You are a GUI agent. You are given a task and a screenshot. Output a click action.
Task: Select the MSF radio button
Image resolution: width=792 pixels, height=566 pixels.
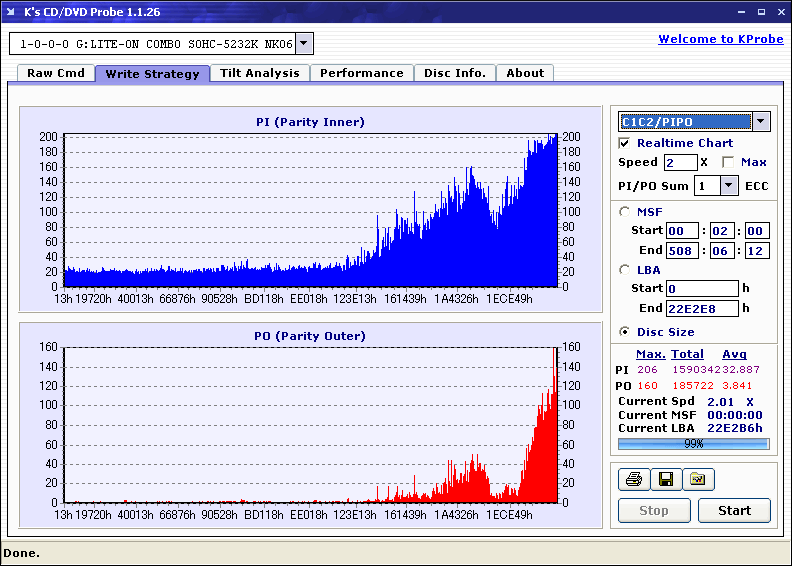pos(624,212)
